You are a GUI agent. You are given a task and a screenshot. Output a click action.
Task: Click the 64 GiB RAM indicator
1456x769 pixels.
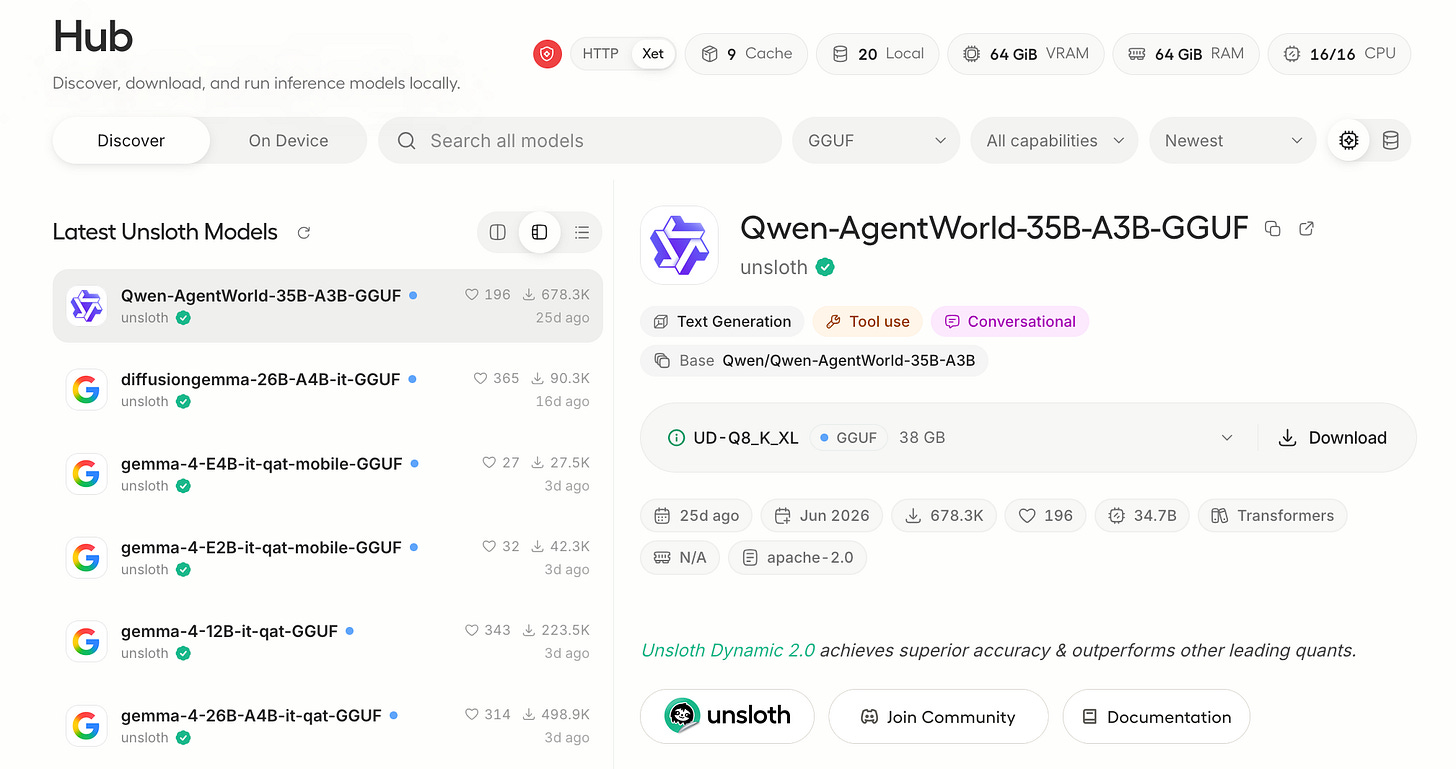[x=1185, y=54]
